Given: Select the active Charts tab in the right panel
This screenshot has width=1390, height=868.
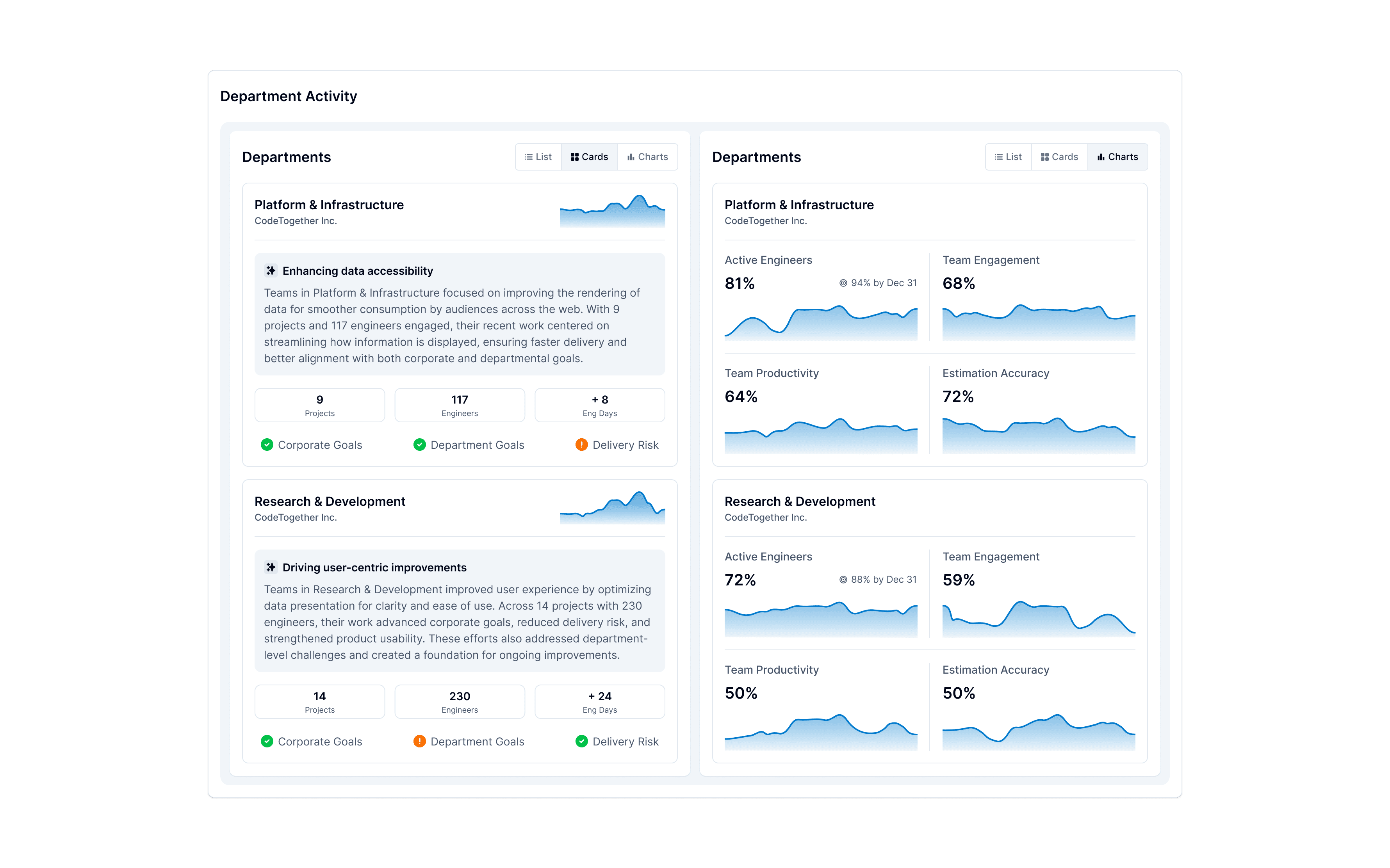Looking at the screenshot, I should [x=1117, y=157].
